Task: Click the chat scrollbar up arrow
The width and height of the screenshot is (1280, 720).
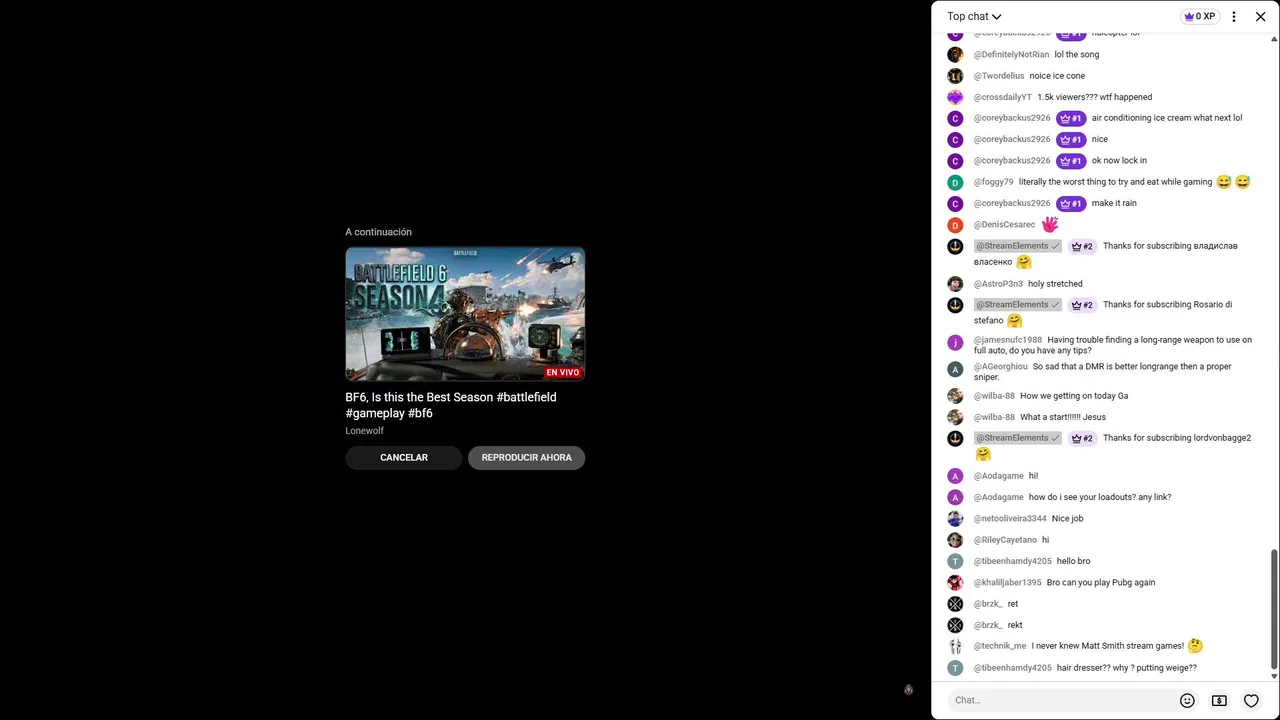Action: click(x=1274, y=39)
